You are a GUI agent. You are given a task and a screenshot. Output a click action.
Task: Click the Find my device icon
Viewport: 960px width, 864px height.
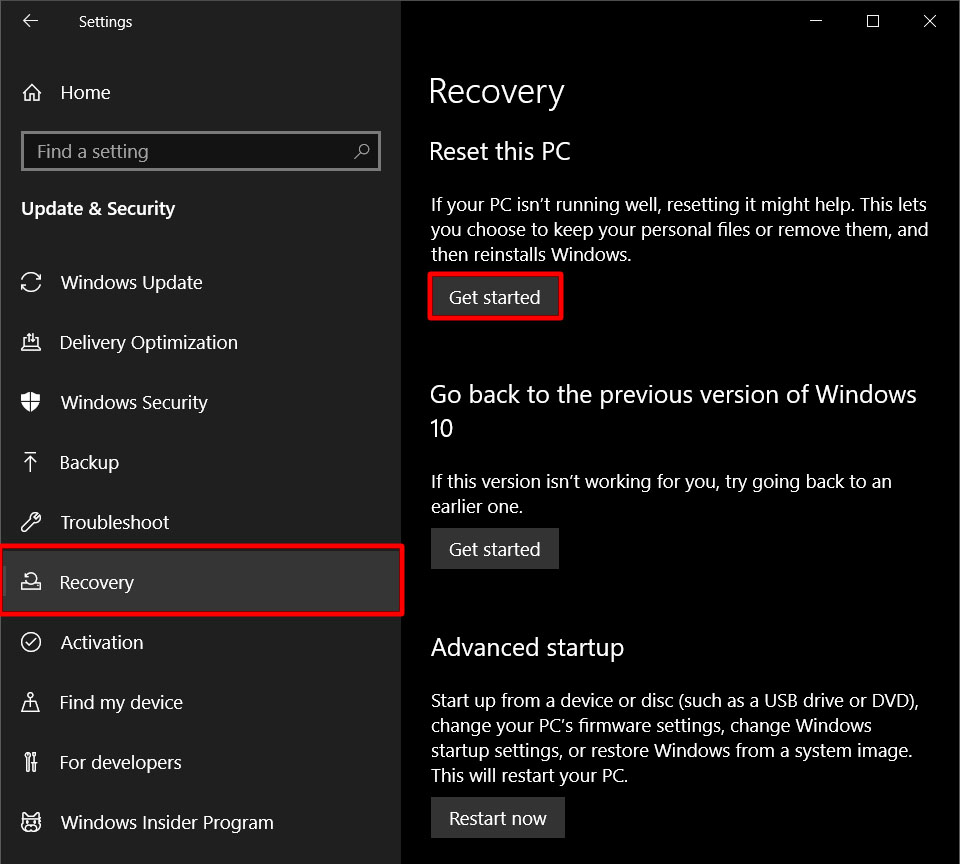pyautogui.click(x=31, y=703)
